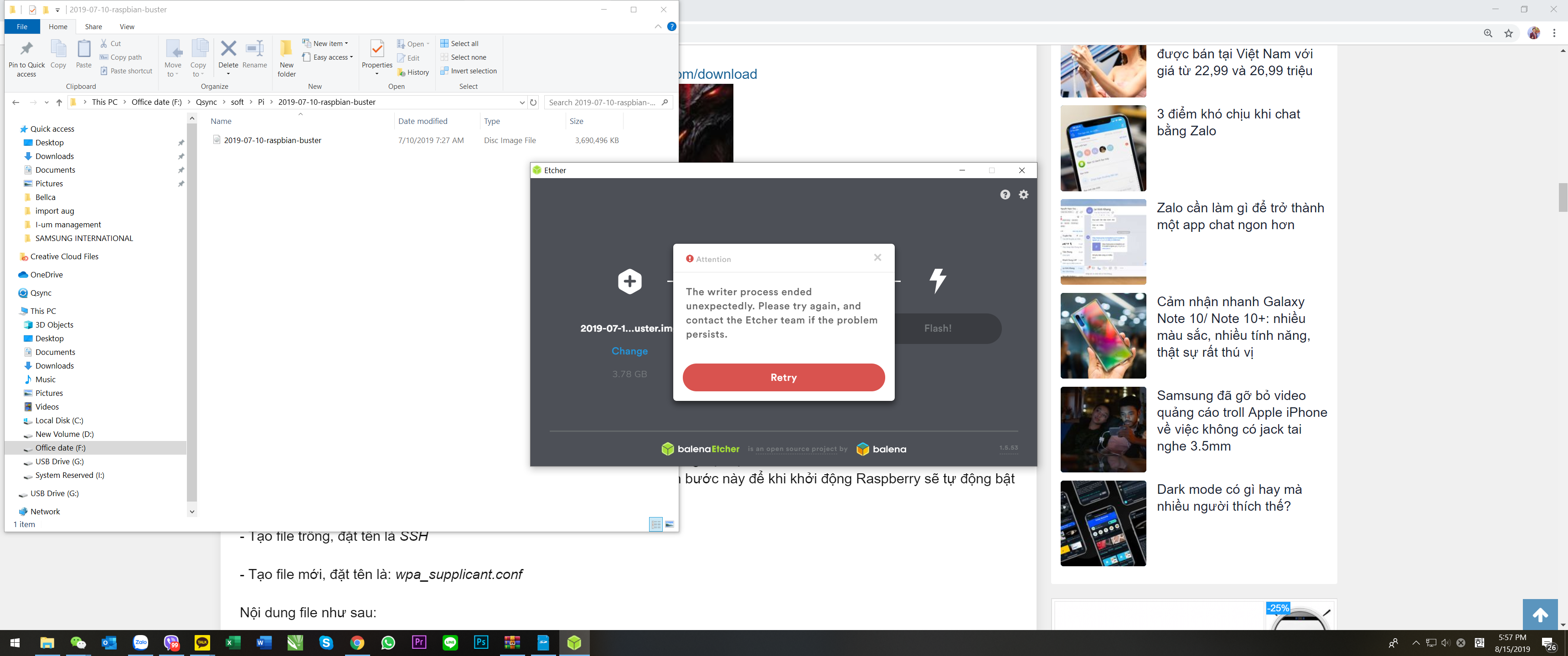Close the Attention dialog with X
The width and height of the screenshot is (1568, 656).
pos(877,257)
